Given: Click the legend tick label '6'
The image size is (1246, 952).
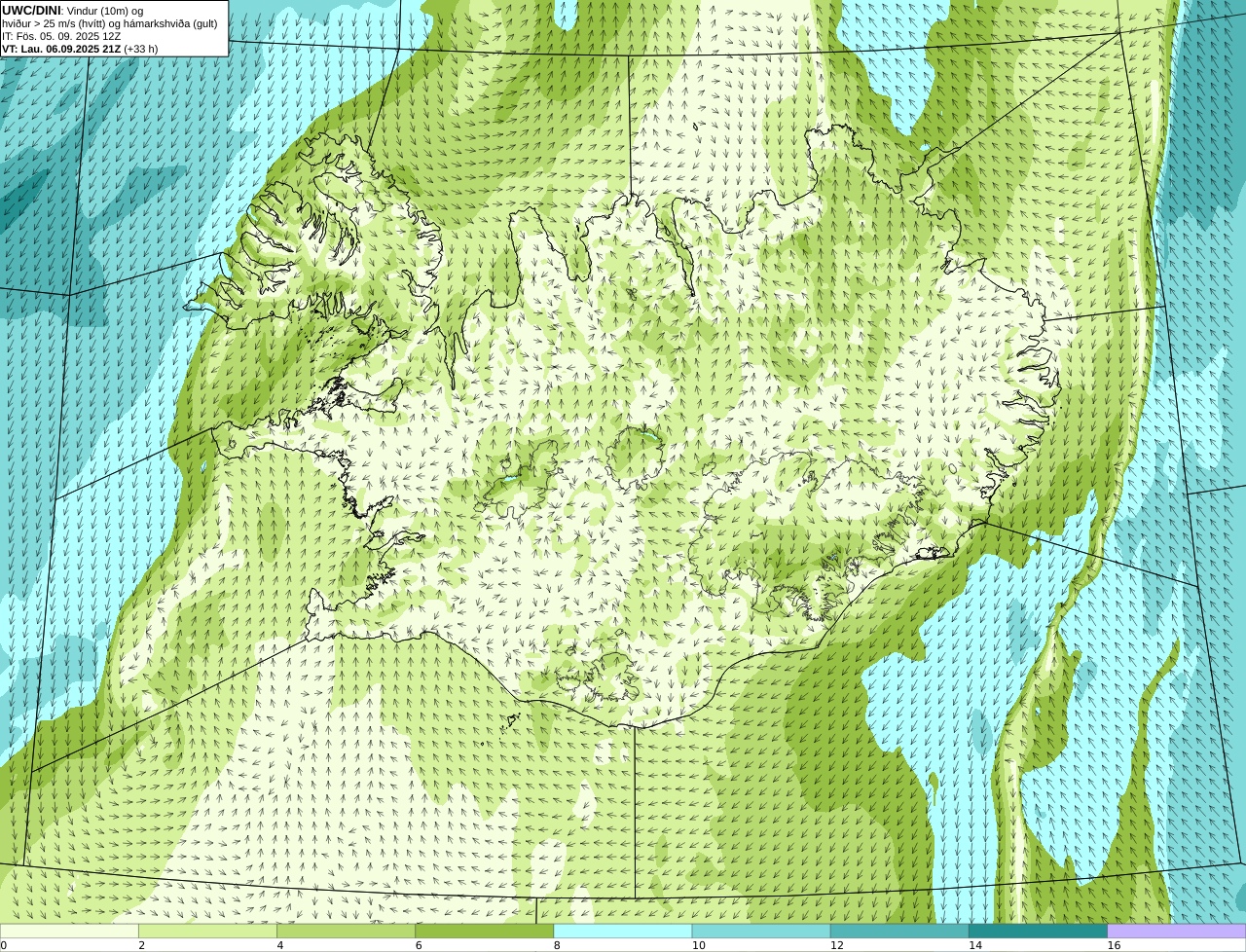Looking at the screenshot, I should click(419, 945).
